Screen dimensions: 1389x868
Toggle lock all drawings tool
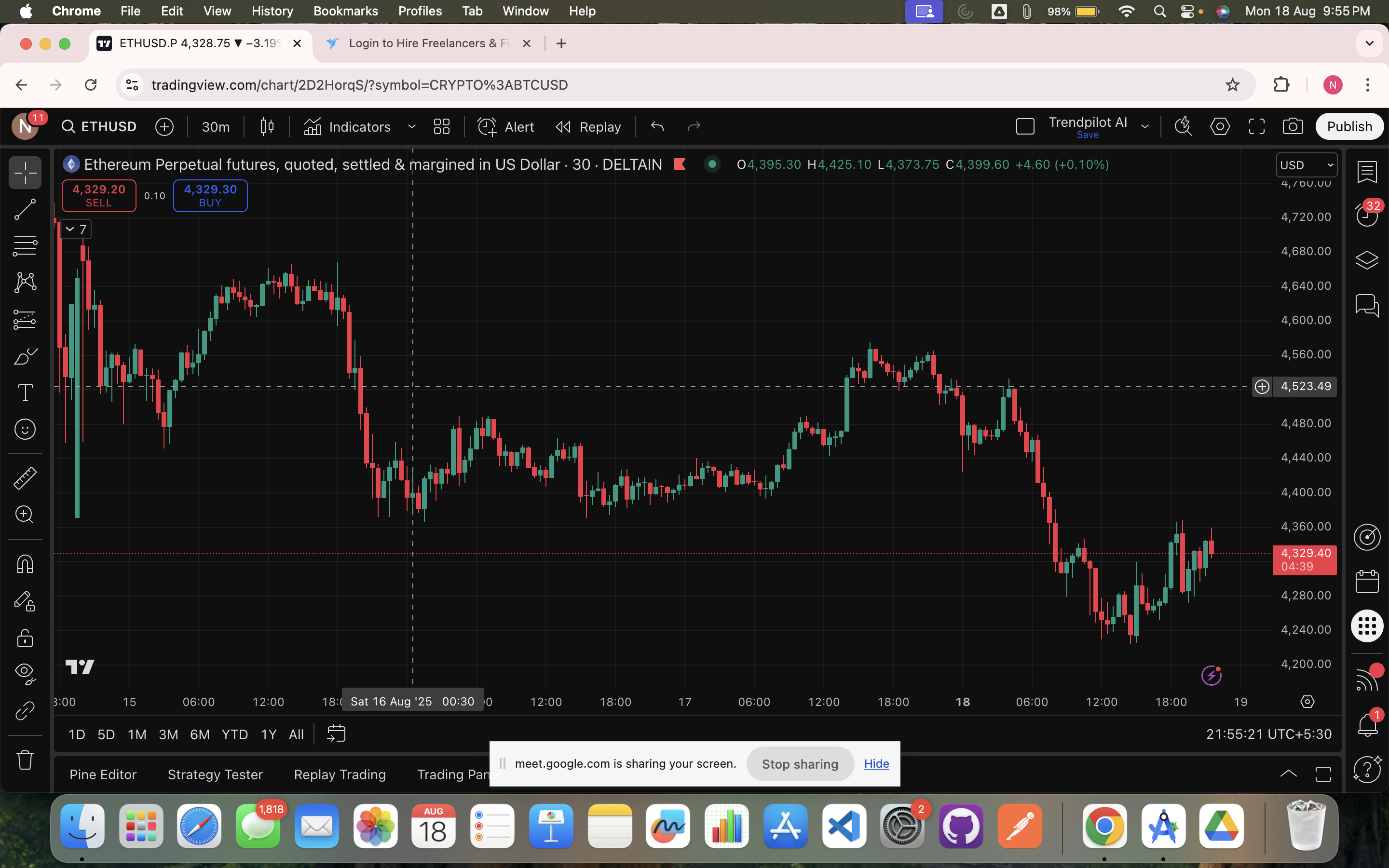(x=25, y=638)
